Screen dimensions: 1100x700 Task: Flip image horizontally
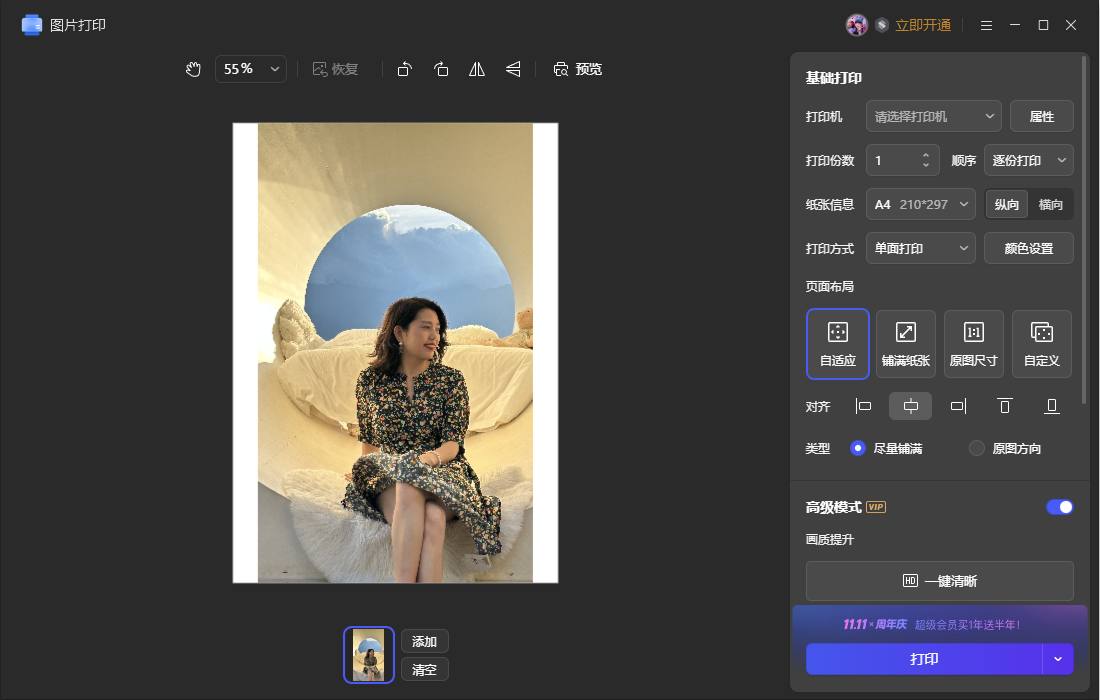pos(477,69)
